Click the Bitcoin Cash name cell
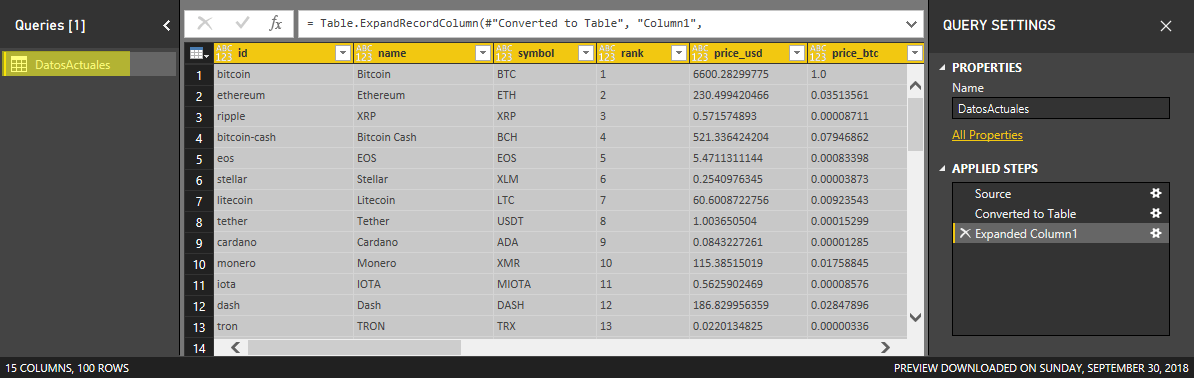1194x378 pixels. click(423, 138)
